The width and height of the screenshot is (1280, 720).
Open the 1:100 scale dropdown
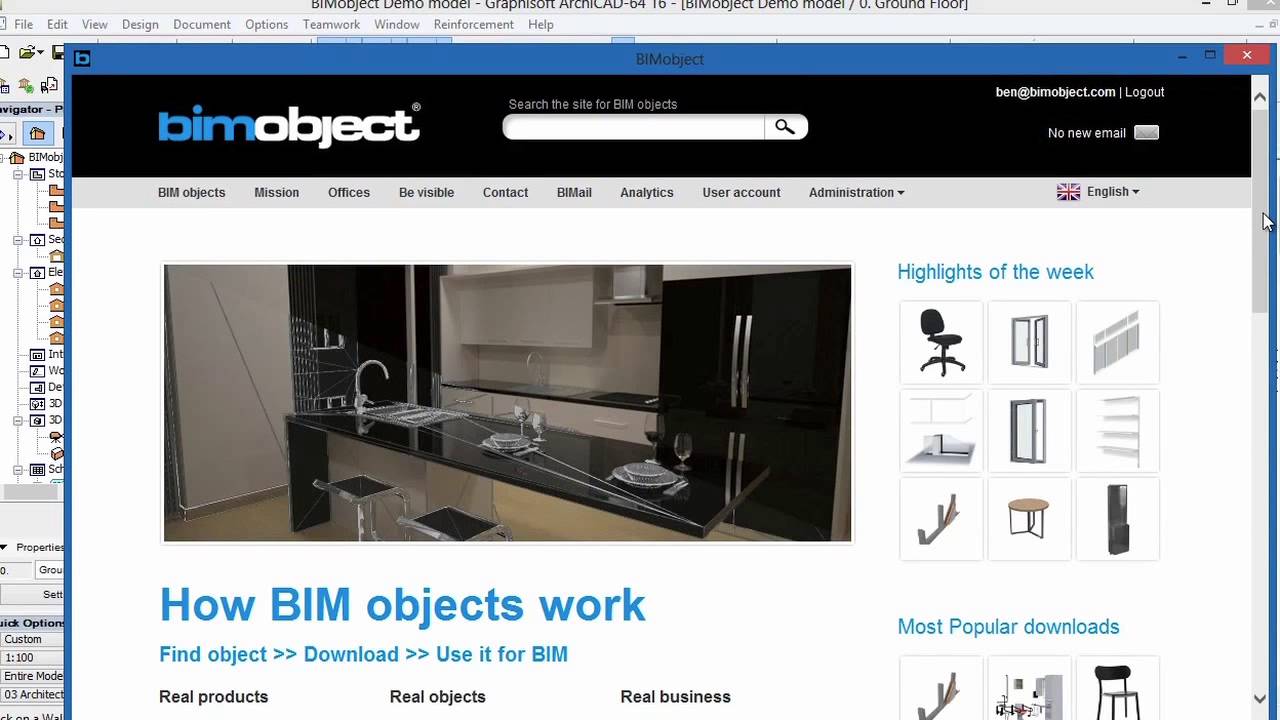coord(32,658)
